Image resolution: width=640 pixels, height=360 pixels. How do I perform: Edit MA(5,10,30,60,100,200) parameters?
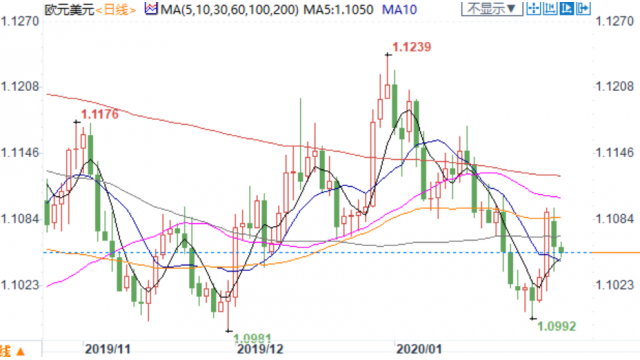229,9
